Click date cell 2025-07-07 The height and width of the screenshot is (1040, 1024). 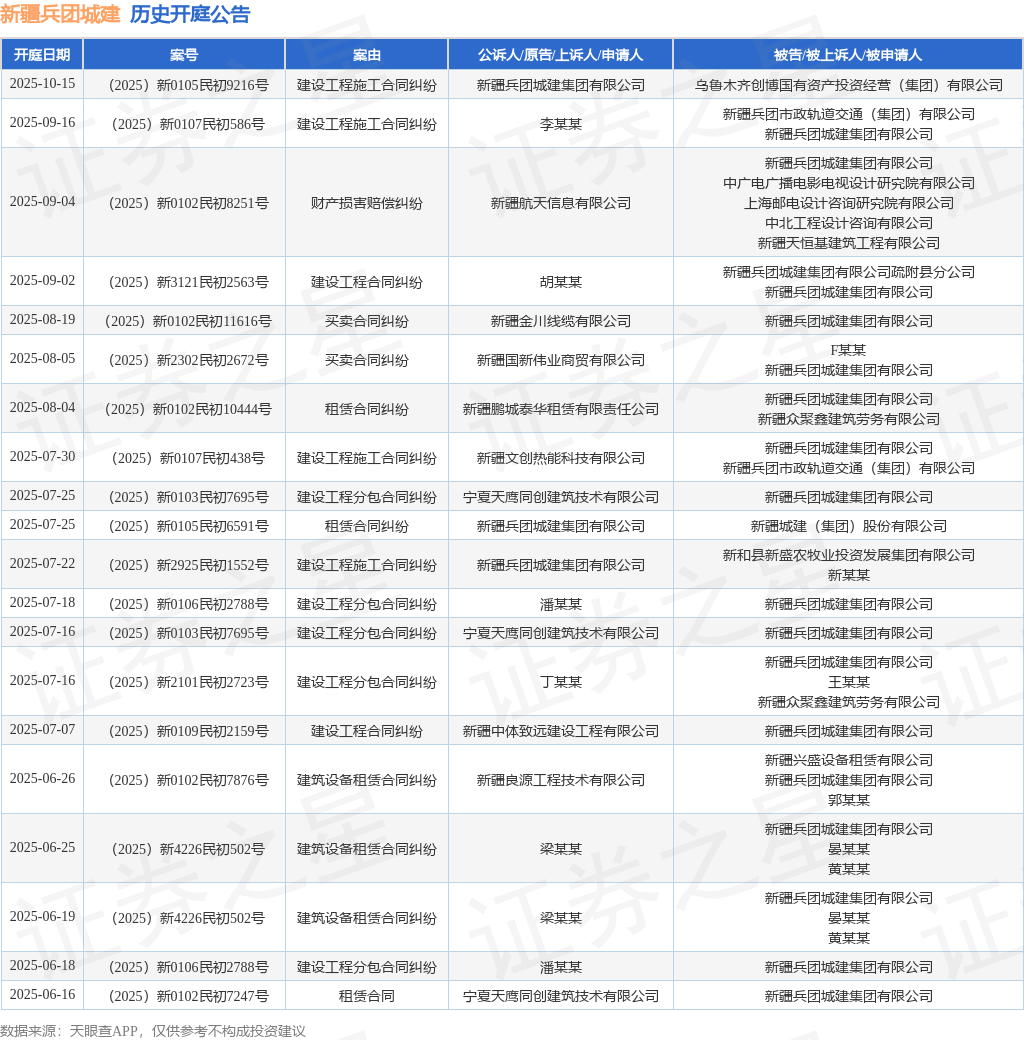point(42,730)
